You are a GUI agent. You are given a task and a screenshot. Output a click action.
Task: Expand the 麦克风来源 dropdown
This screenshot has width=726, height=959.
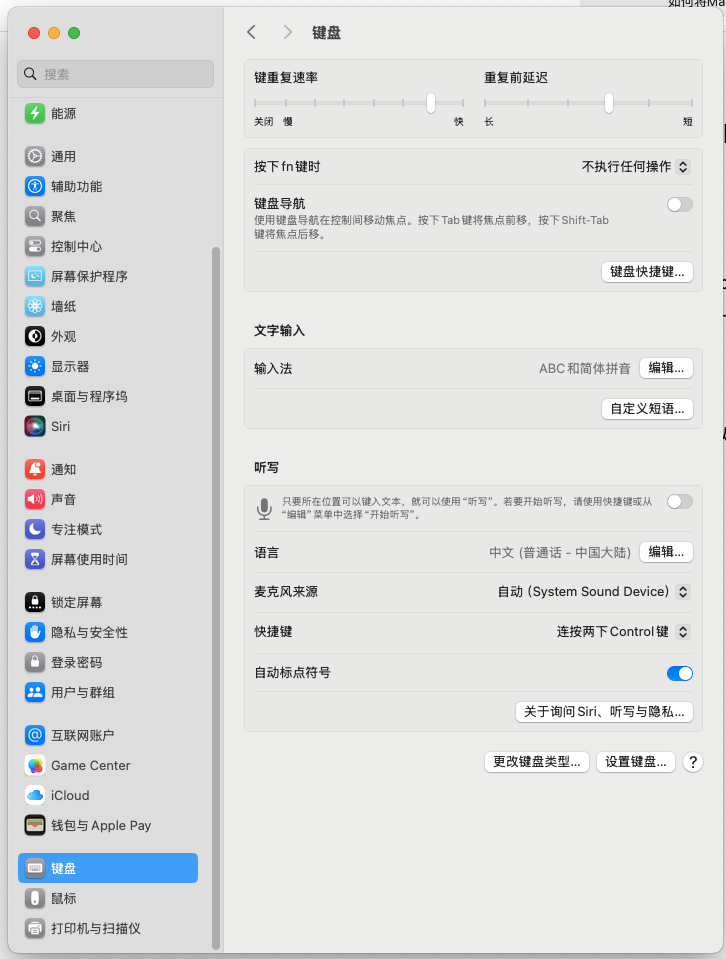click(x=594, y=592)
